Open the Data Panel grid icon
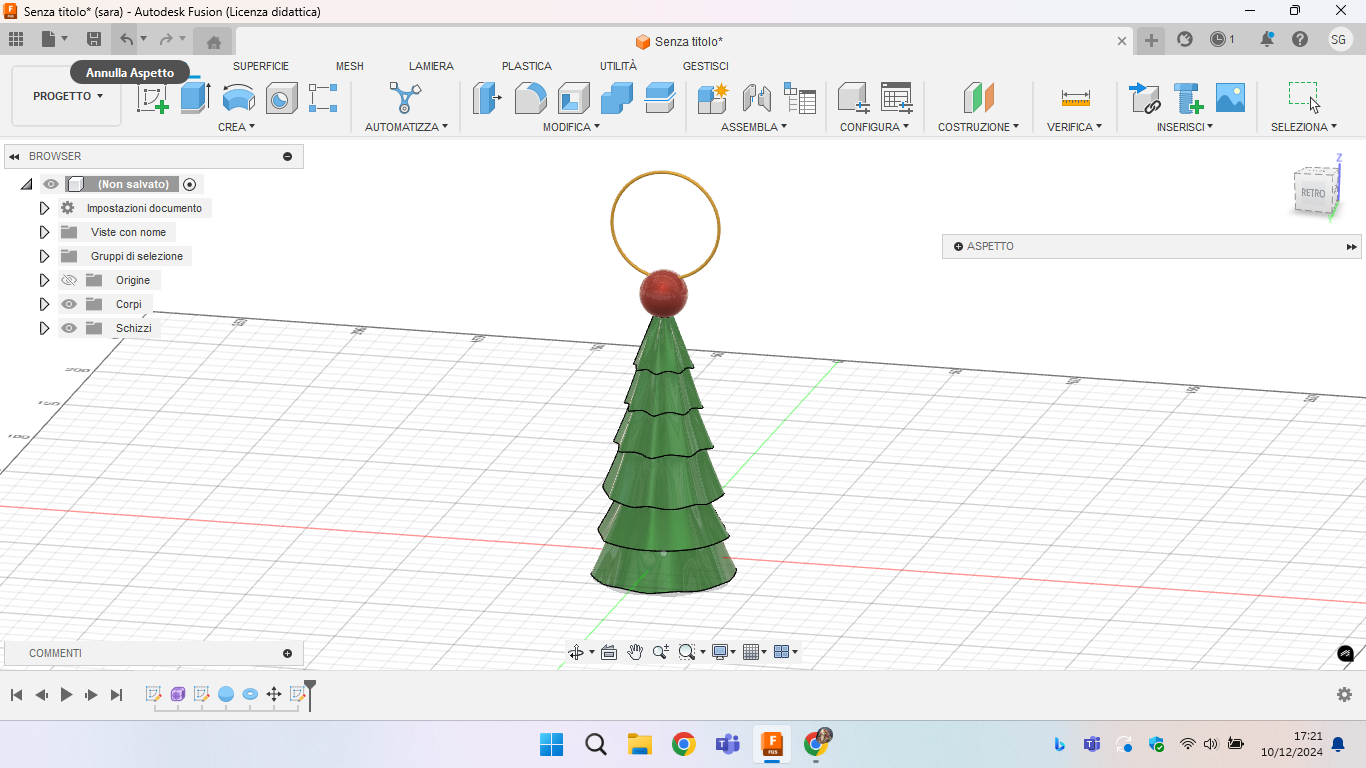The height and width of the screenshot is (768, 1366). [x=16, y=40]
